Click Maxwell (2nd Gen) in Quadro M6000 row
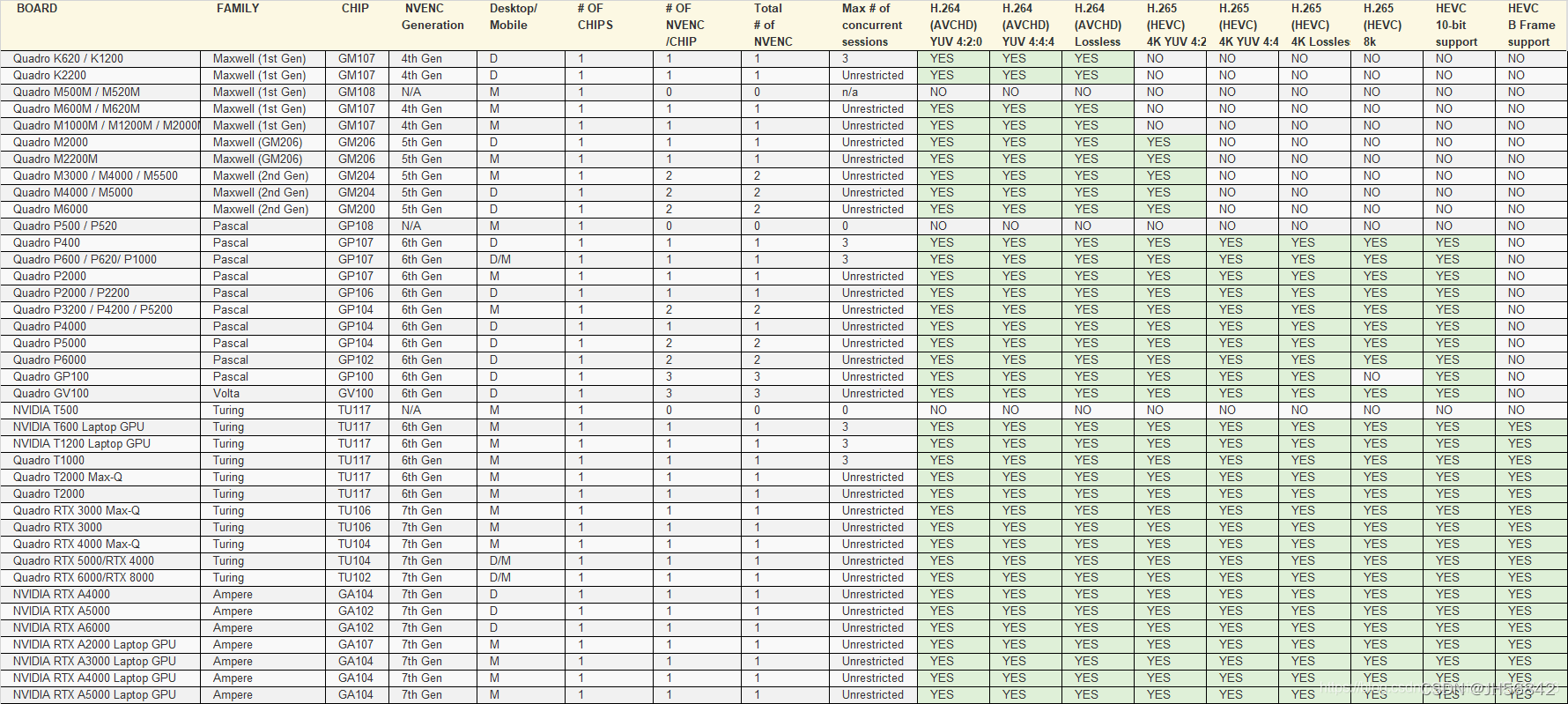Screen dimensions: 1568x704 pyautogui.click(x=261, y=210)
